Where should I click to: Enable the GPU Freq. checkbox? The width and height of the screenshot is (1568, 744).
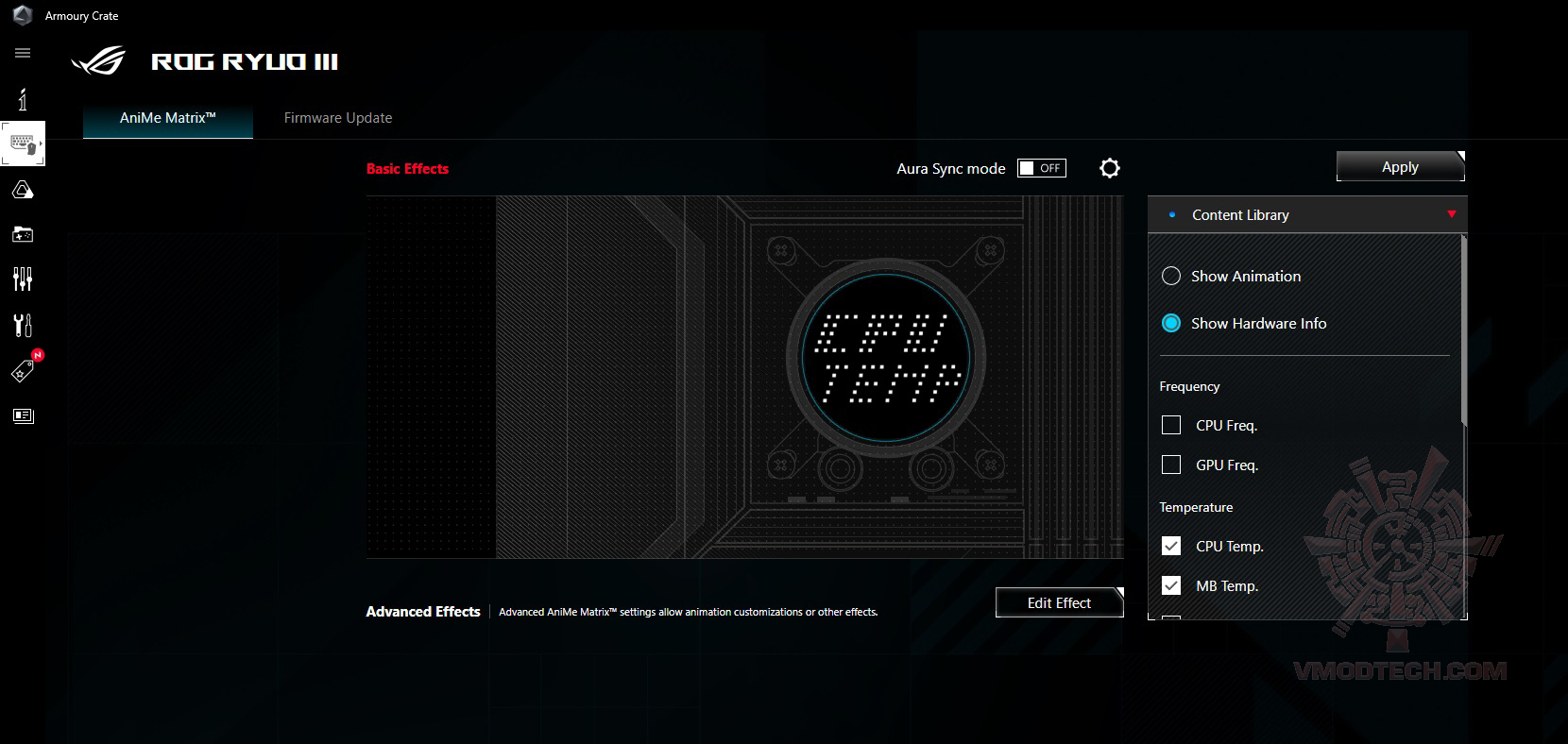[x=1171, y=465]
